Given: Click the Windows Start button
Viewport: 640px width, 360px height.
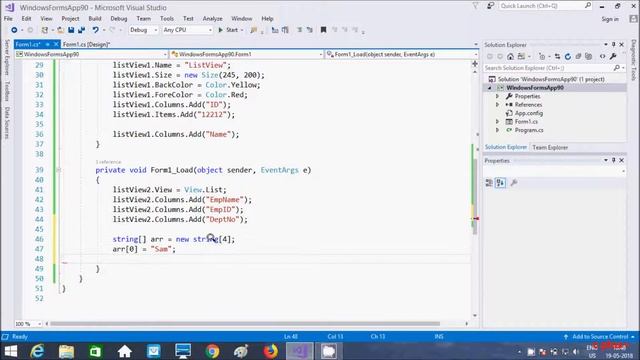Looking at the screenshot, I should pyautogui.click(x=11, y=351).
